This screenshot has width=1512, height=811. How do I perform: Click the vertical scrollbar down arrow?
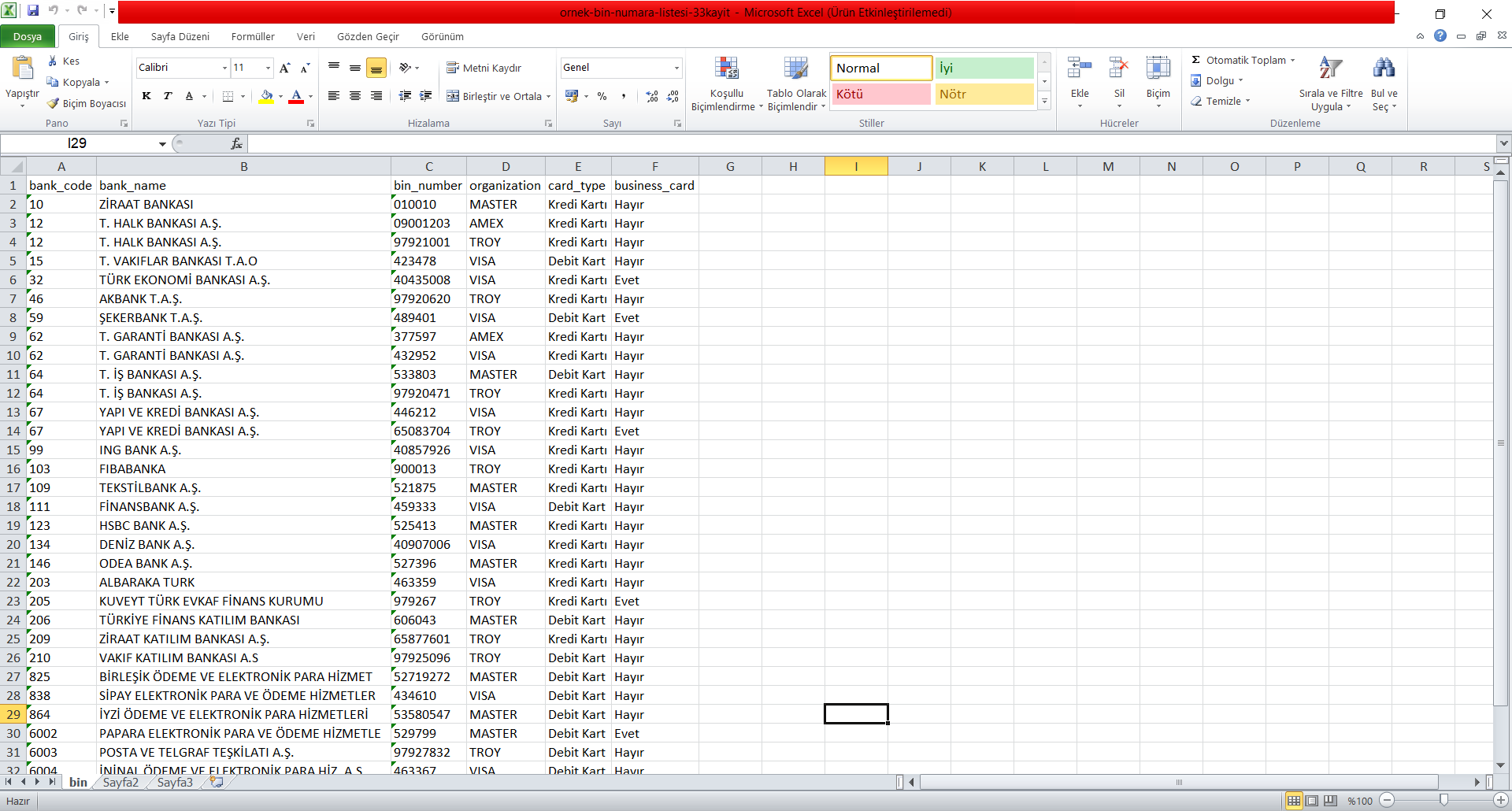click(1500, 765)
